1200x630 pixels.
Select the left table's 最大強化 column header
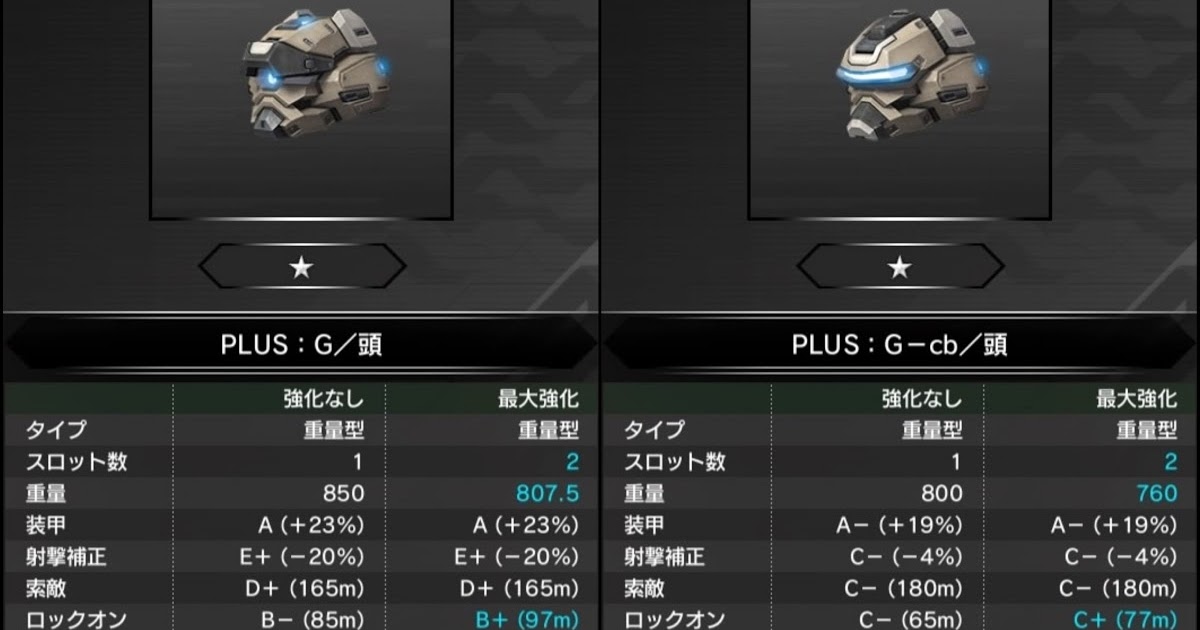[x=539, y=399]
